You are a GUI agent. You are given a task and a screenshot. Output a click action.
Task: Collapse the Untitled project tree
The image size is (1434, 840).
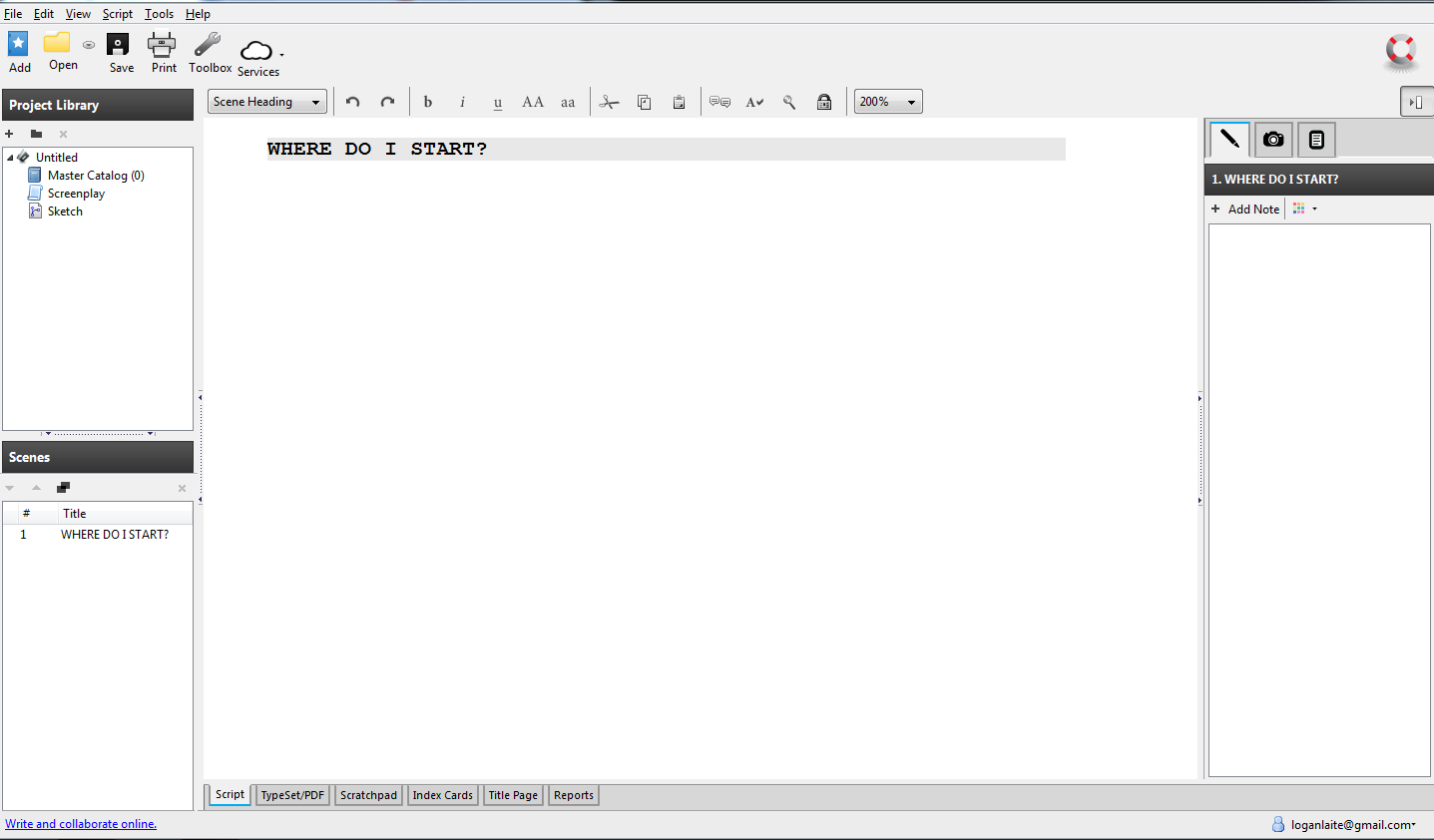point(9,157)
